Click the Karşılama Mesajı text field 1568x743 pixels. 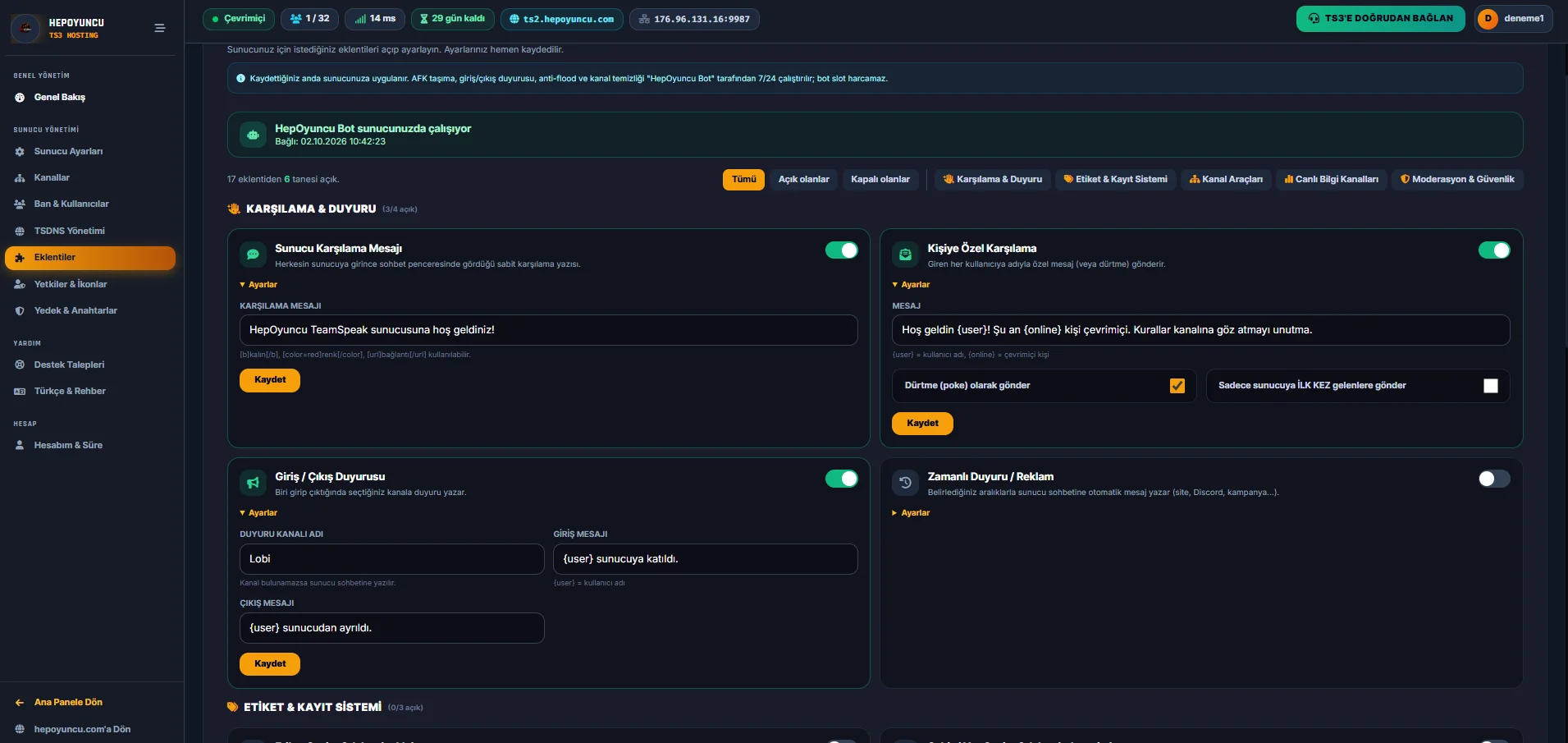(549, 330)
